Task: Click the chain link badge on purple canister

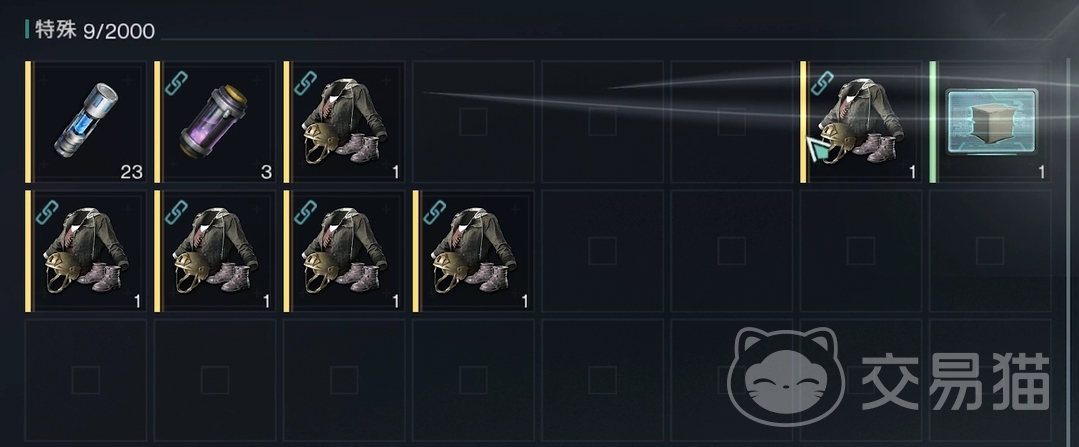Action: tap(175, 82)
